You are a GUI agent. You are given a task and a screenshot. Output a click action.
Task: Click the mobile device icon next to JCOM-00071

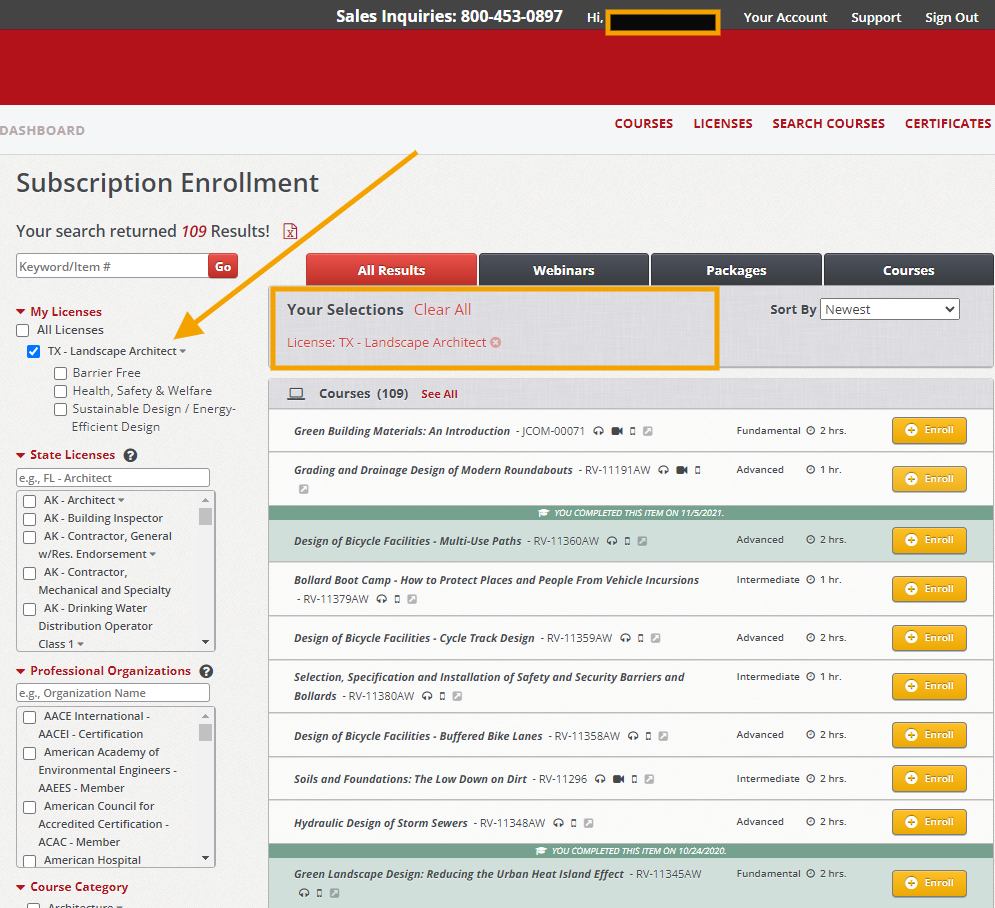(x=632, y=431)
